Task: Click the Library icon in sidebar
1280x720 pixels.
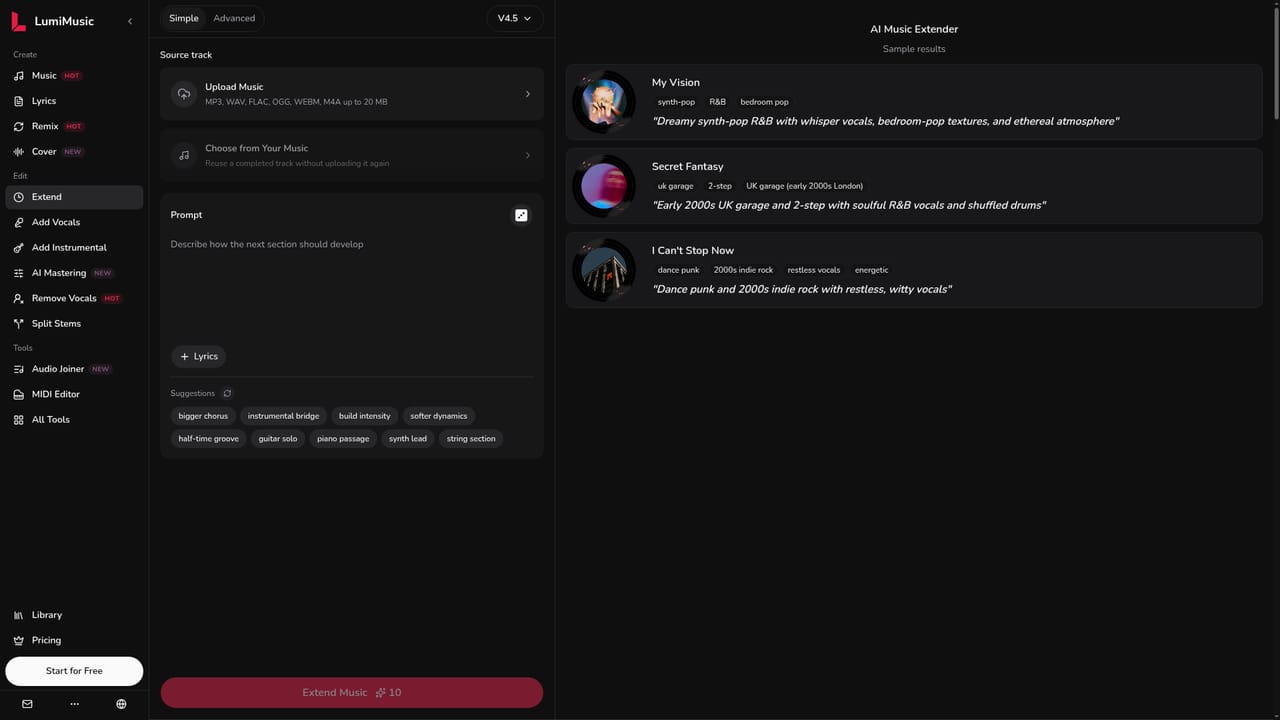Action: coord(19,615)
